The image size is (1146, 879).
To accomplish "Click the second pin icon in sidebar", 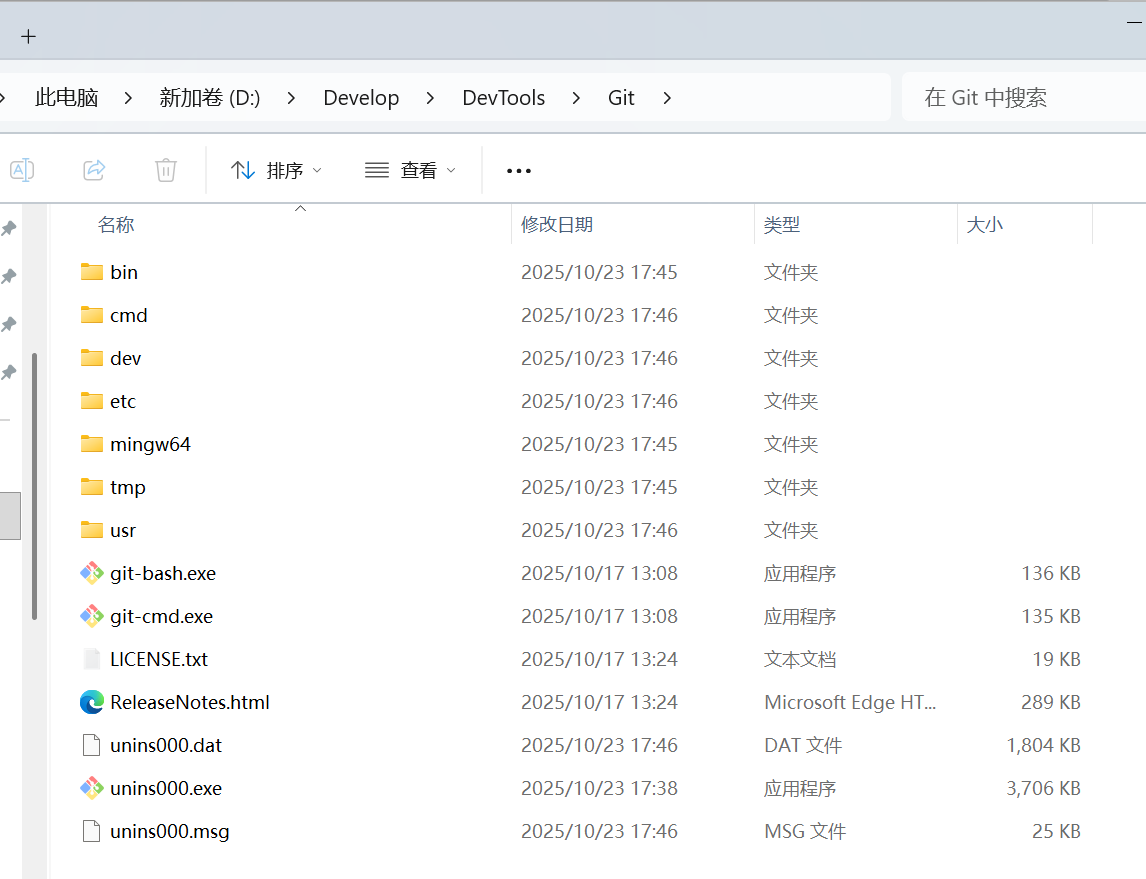I will 9,276.
